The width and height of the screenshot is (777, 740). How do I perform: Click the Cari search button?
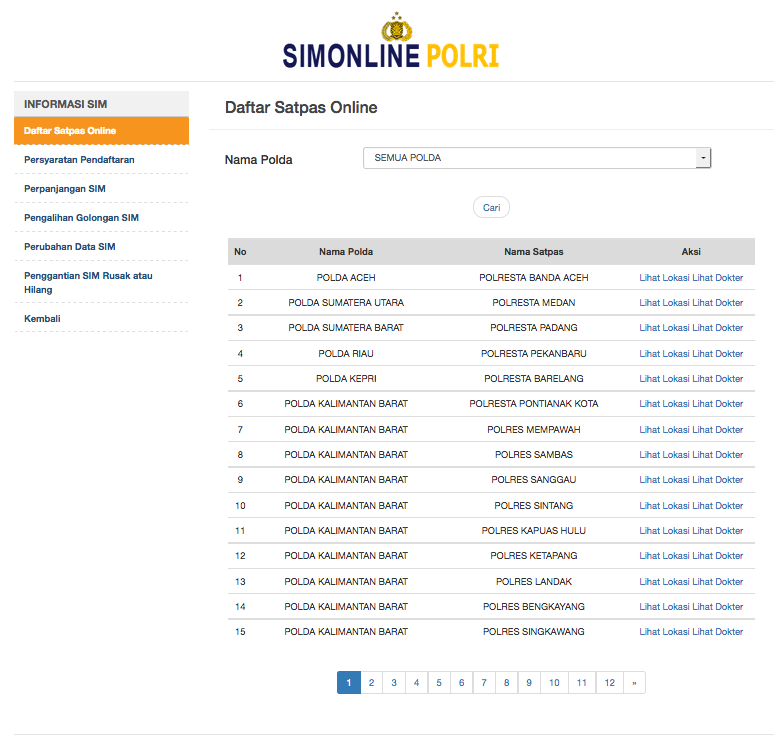pos(491,207)
